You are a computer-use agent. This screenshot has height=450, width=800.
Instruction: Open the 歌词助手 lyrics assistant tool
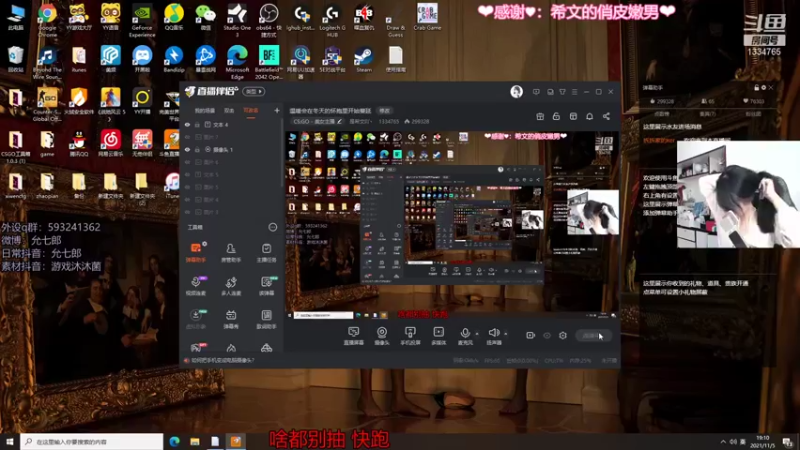266,319
